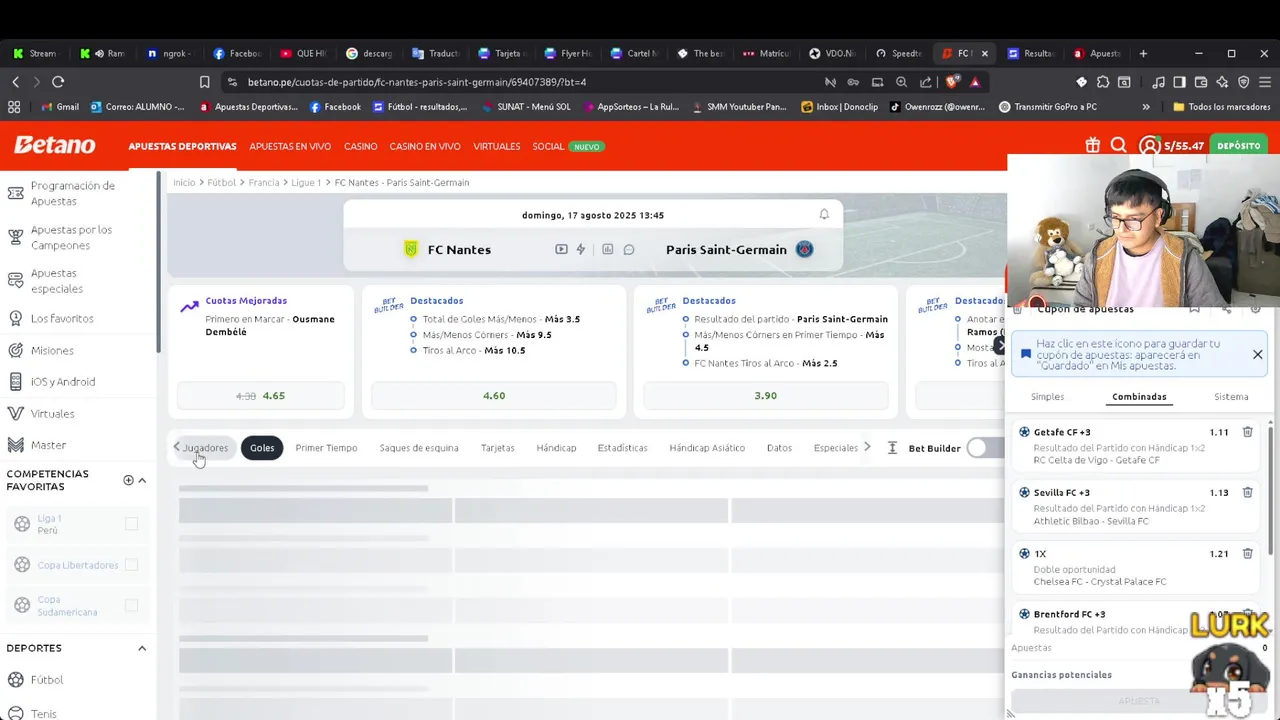The width and height of the screenshot is (1280, 720).
Task: Check the Copa Sudamericana favorite checkbox
Action: 131,605
